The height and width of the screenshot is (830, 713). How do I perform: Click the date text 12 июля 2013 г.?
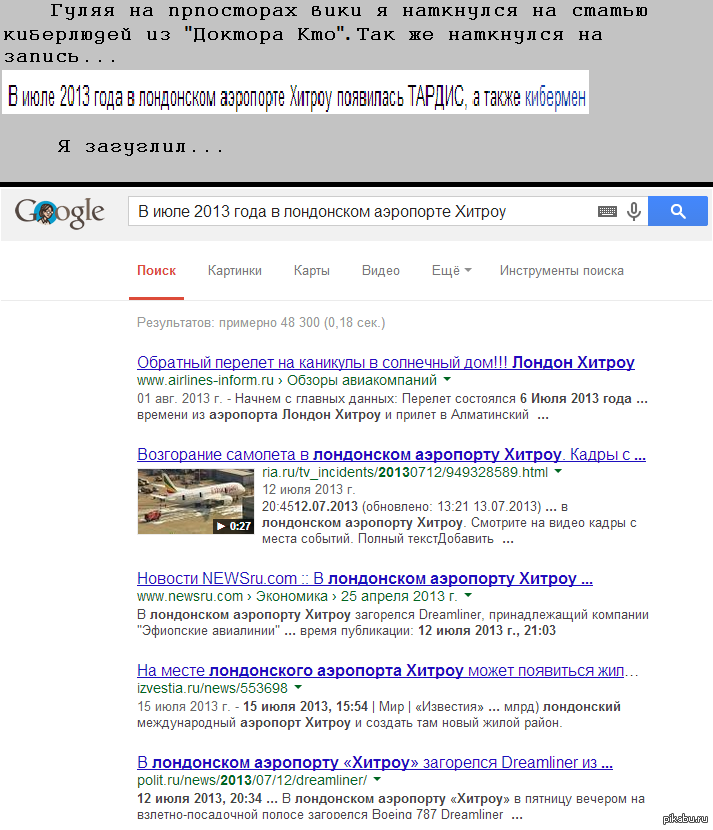pyautogui.click(x=309, y=489)
